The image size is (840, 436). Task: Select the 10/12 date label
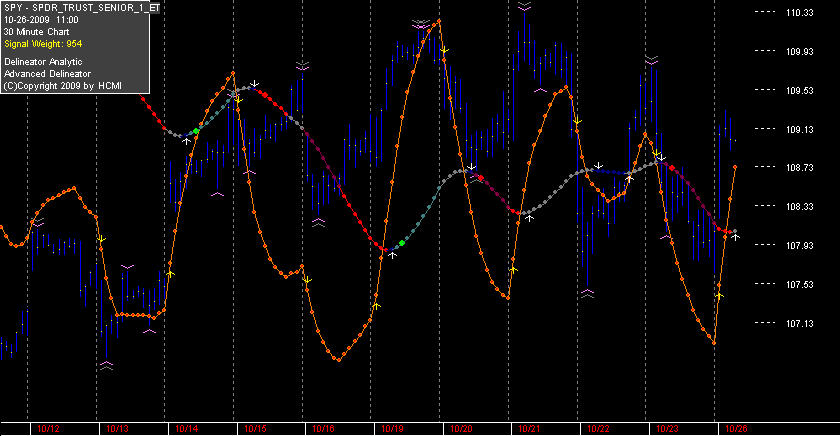[x=48, y=429]
